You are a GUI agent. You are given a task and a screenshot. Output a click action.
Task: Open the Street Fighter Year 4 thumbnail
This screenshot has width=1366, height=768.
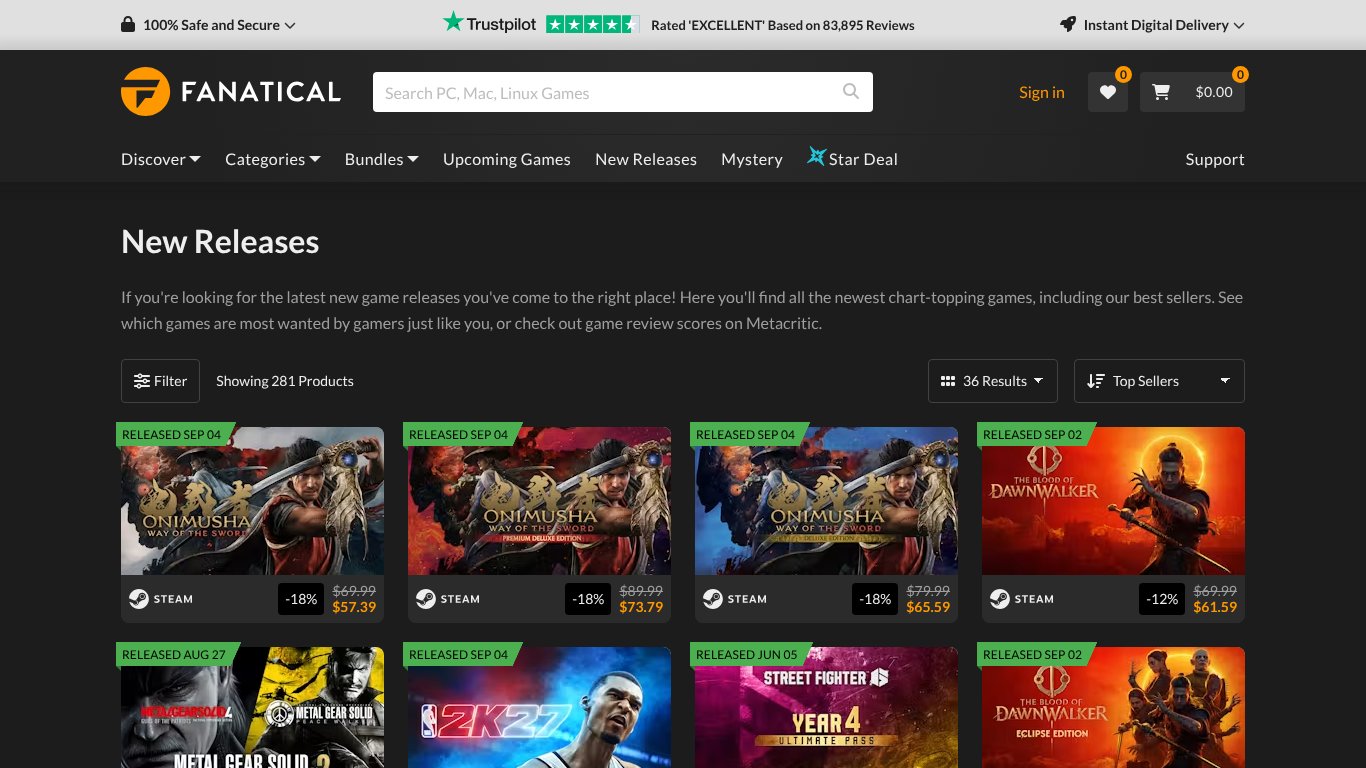pos(826,707)
